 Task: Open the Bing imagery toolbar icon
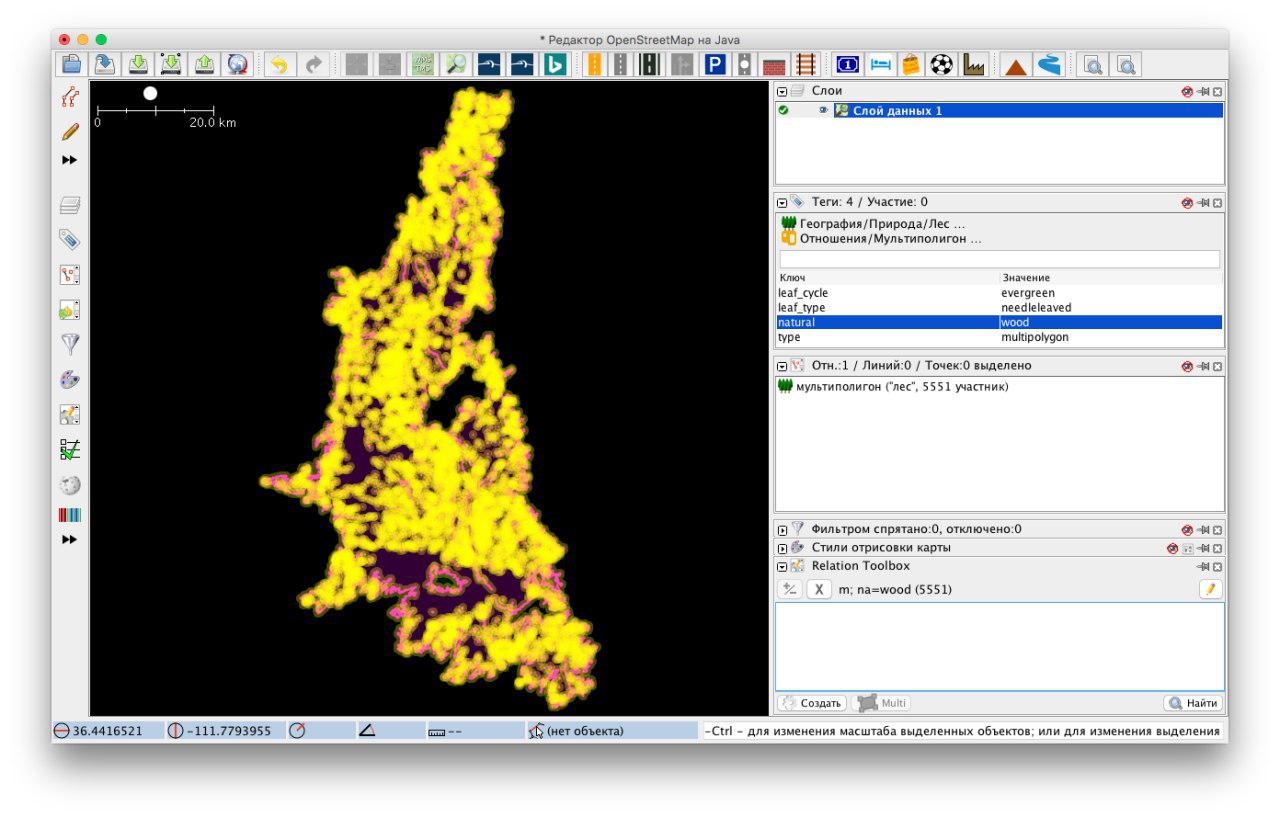click(554, 65)
